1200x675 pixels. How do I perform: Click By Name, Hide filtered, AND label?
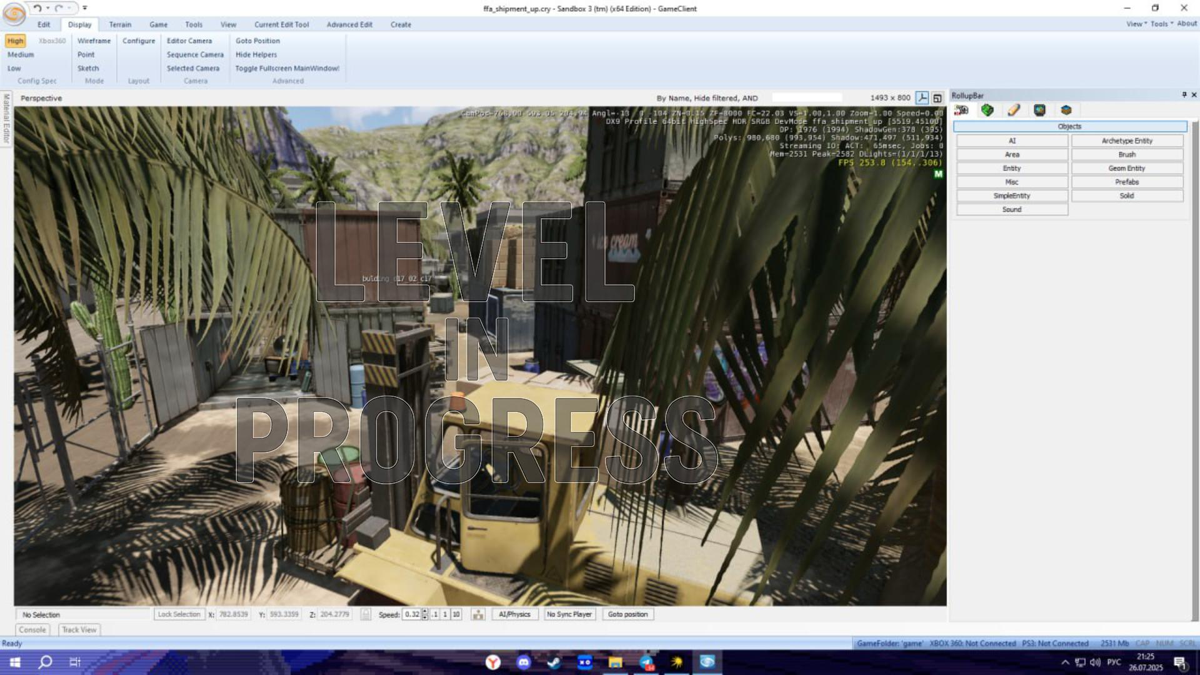(707, 98)
